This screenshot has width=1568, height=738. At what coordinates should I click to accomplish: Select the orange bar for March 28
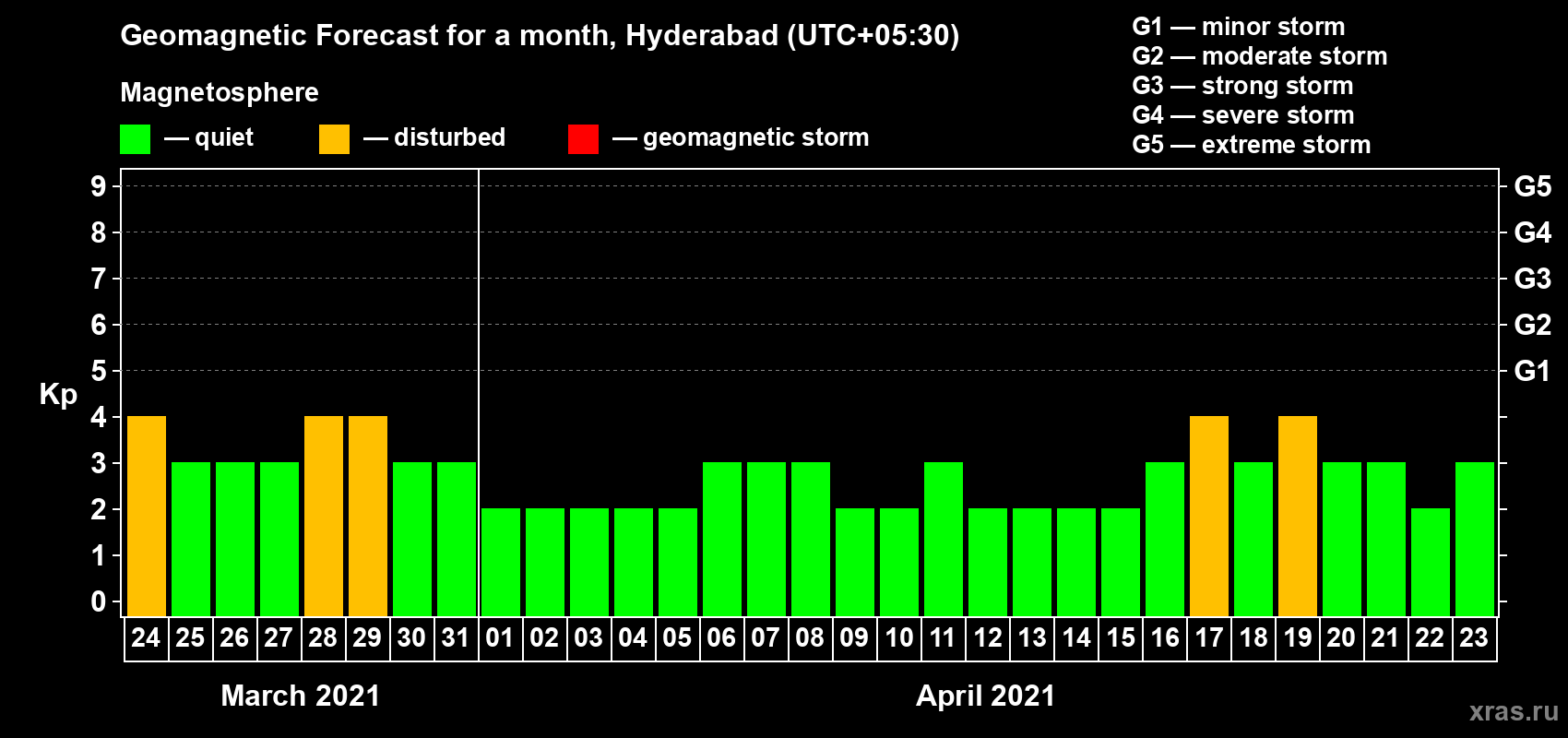(324, 517)
